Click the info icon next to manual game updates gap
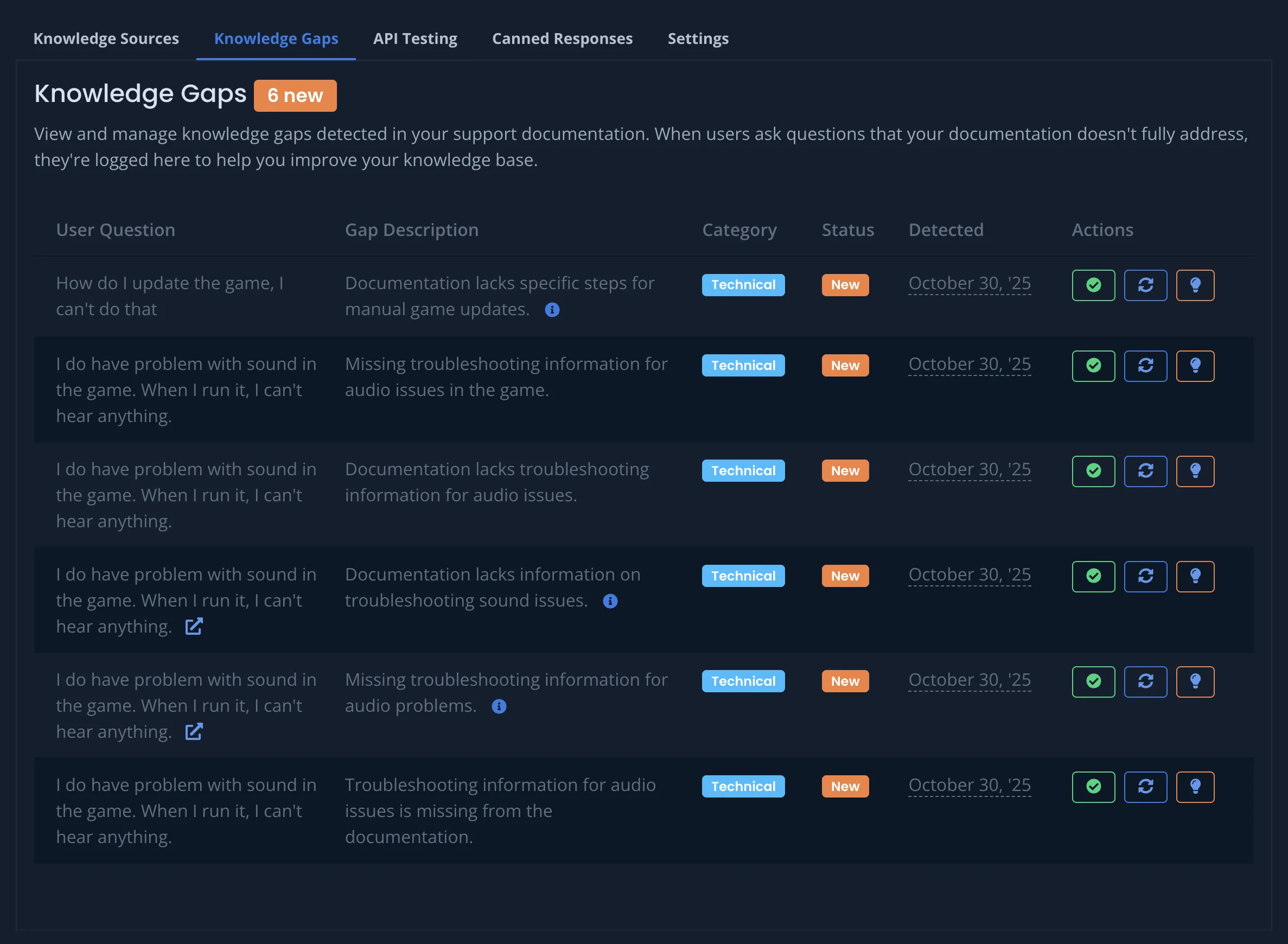This screenshot has height=944, width=1288. (552, 310)
